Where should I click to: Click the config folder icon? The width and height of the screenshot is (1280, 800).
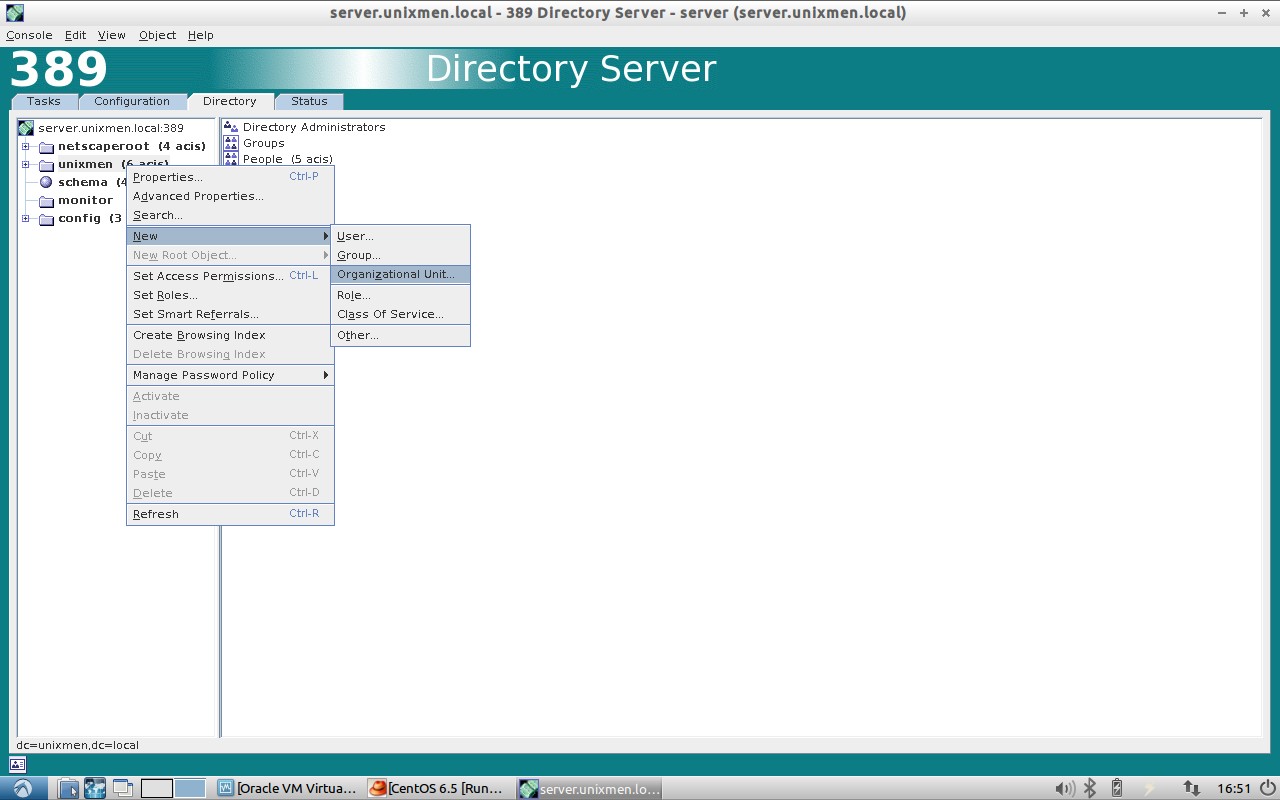click(46, 219)
